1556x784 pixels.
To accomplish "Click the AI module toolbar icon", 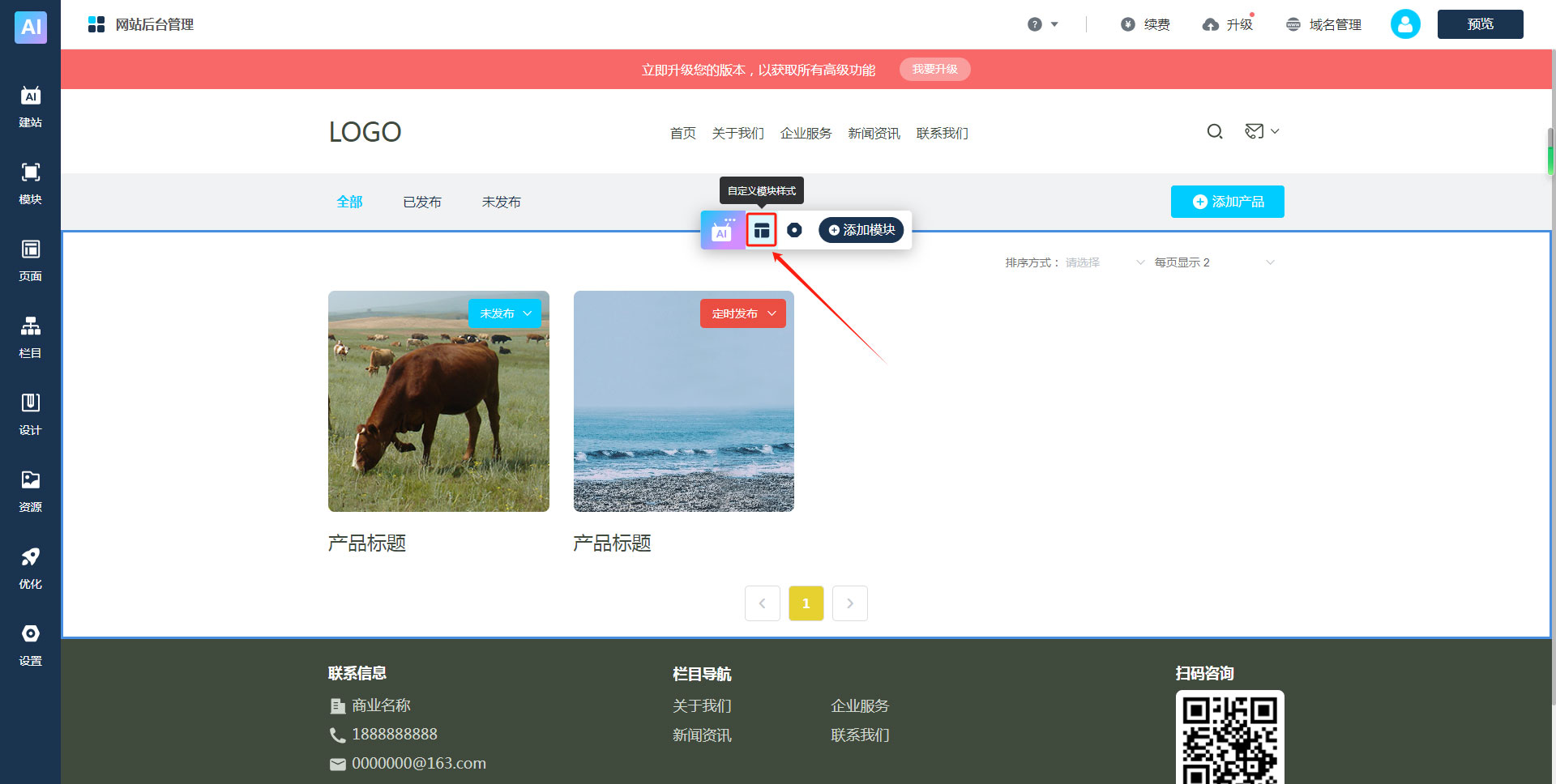I will click(x=722, y=230).
